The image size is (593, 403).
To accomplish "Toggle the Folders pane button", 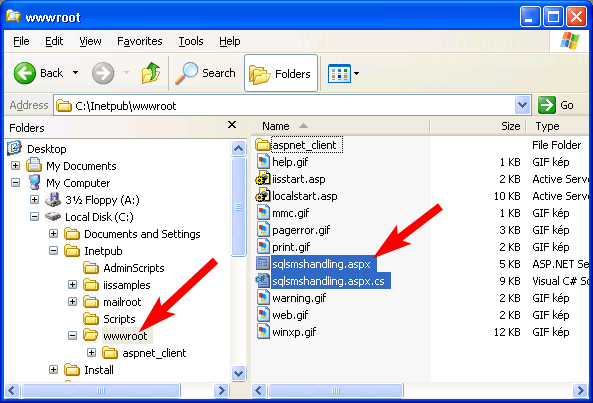I will coord(281,73).
